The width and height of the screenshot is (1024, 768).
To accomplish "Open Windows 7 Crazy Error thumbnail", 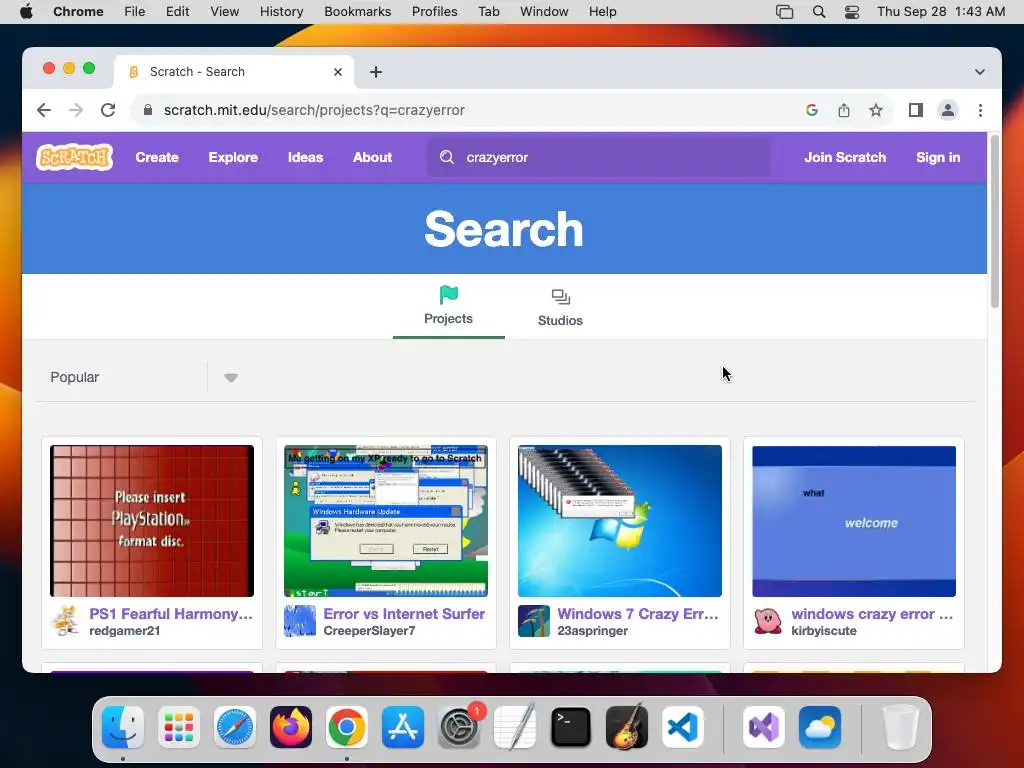I will pyautogui.click(x=620, y=521).
